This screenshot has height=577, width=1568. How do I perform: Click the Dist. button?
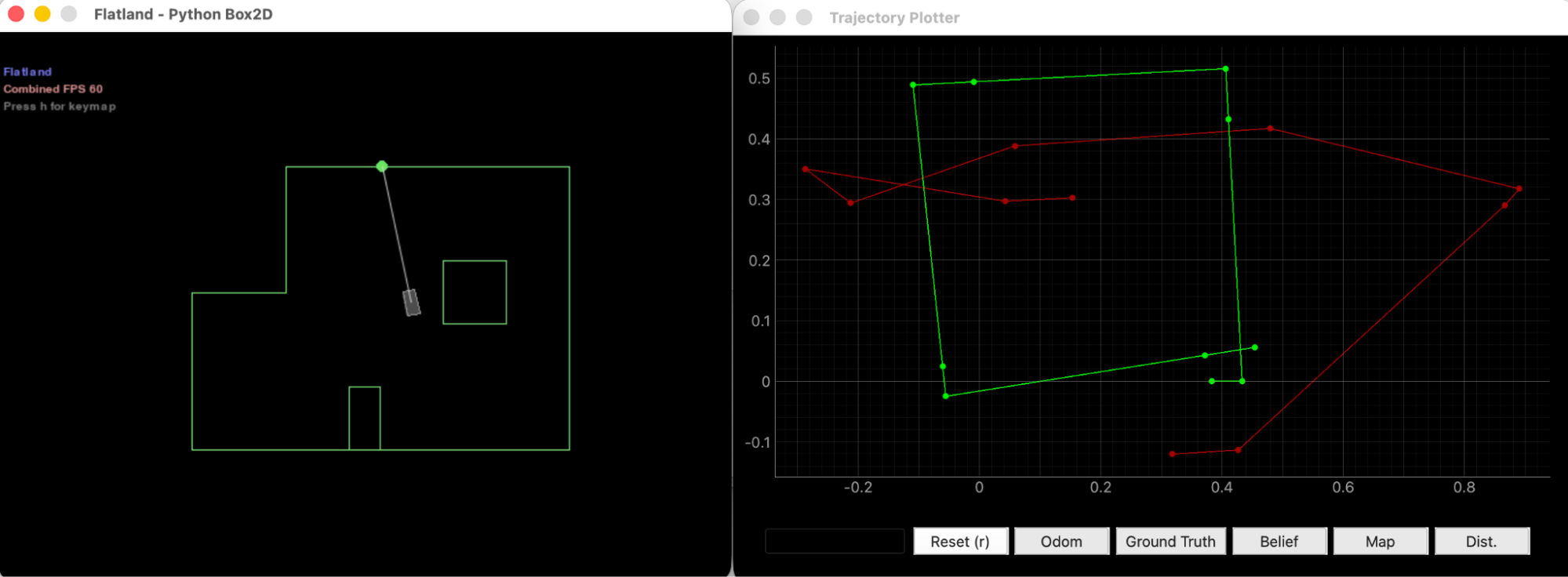[1482, 541]
